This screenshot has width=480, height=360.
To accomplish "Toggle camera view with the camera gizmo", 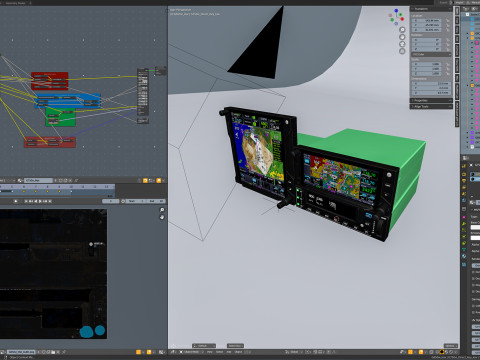I will [402, 44].
